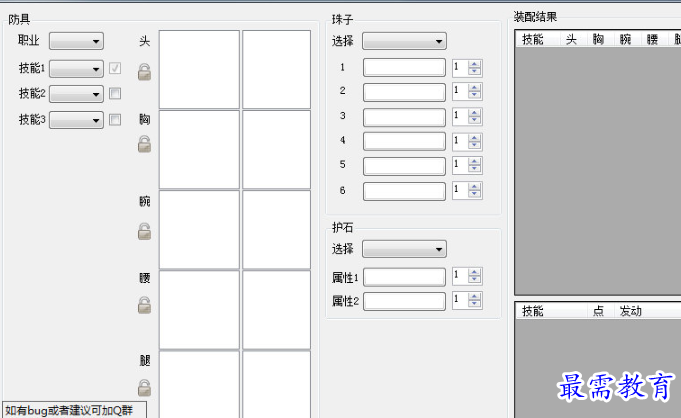Toggle the checkbox next to 技能1
This screenshot has height=418, width=681.
tap(115, 68)
